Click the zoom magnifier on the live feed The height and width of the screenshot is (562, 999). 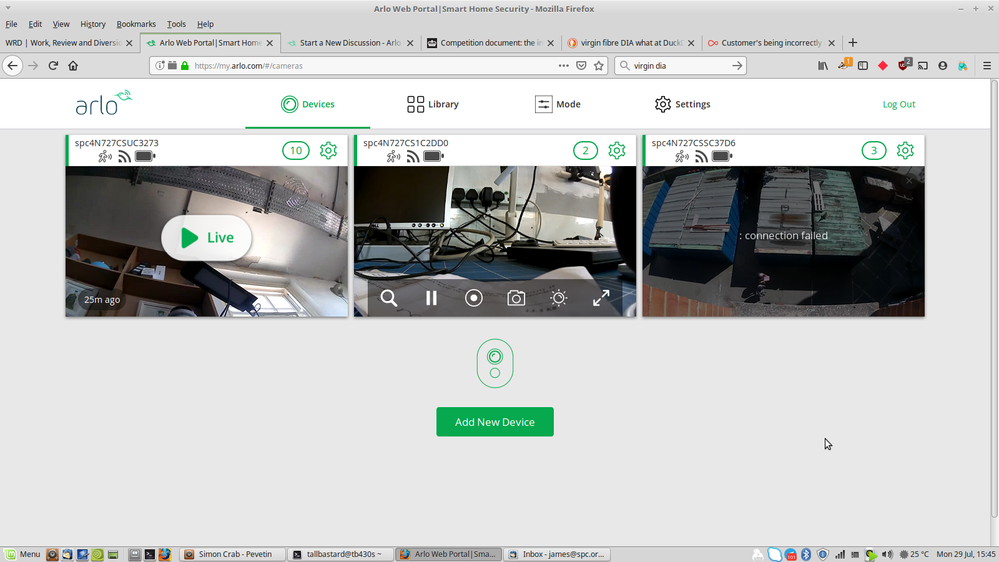click(x=389, y=298)
